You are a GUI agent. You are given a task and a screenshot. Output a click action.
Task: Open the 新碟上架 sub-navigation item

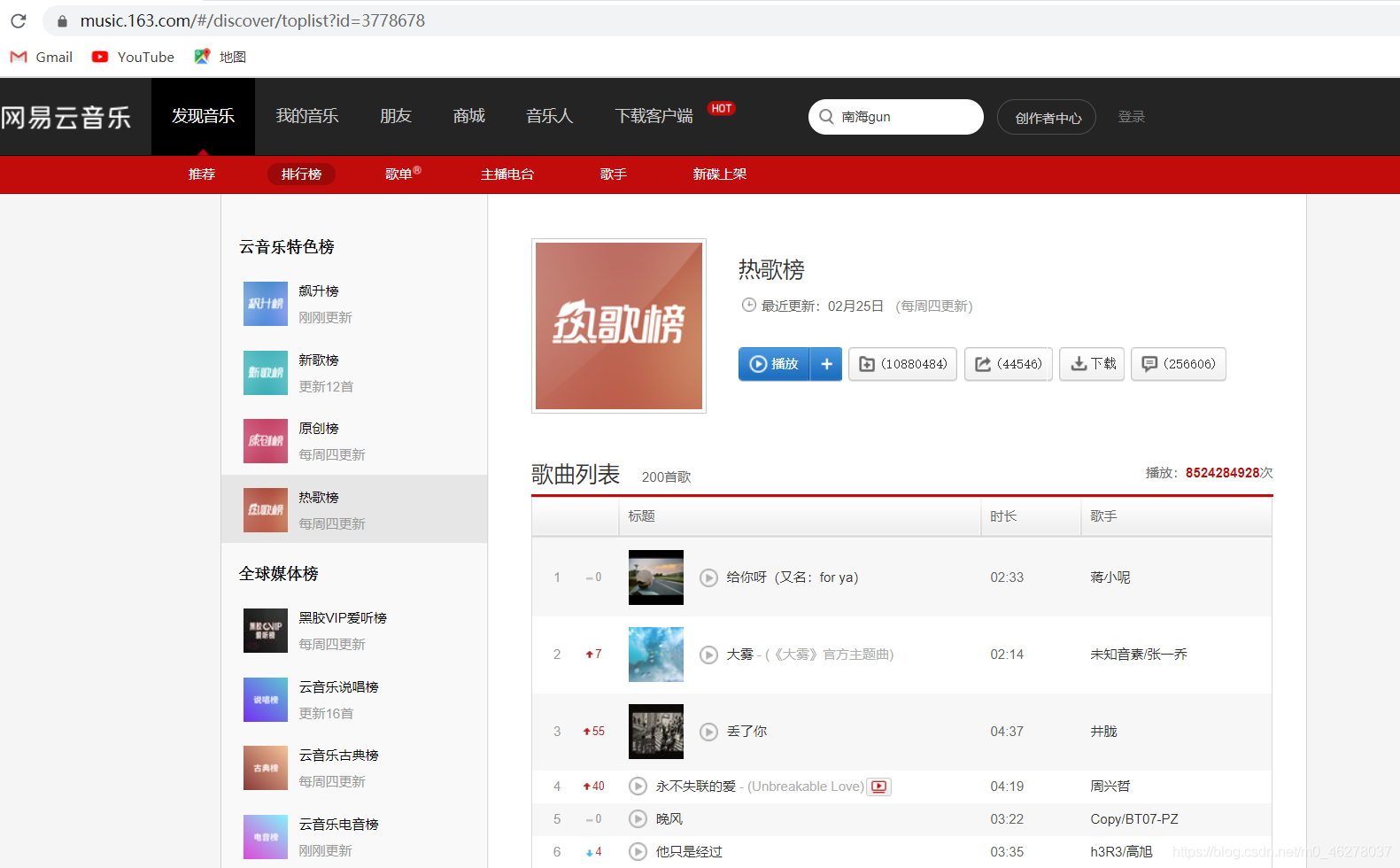click(720, 174)
